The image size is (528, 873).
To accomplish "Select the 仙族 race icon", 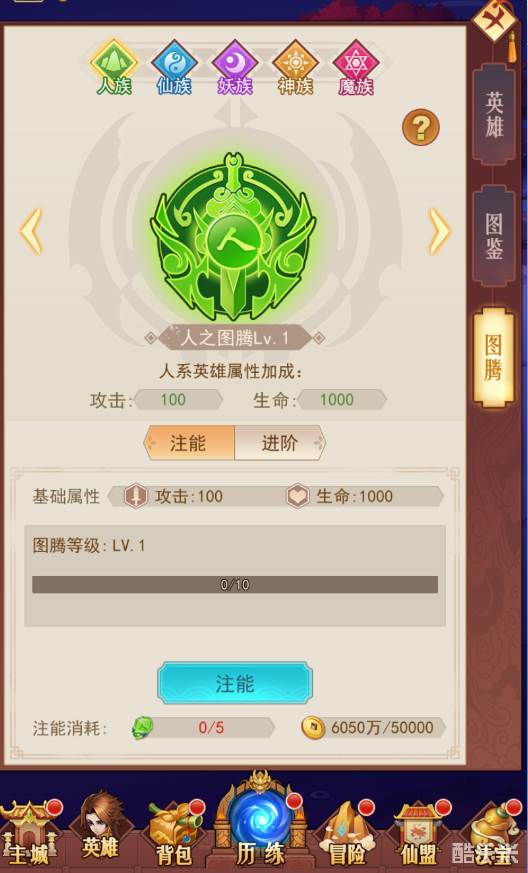I will click(x=174, y=67).
